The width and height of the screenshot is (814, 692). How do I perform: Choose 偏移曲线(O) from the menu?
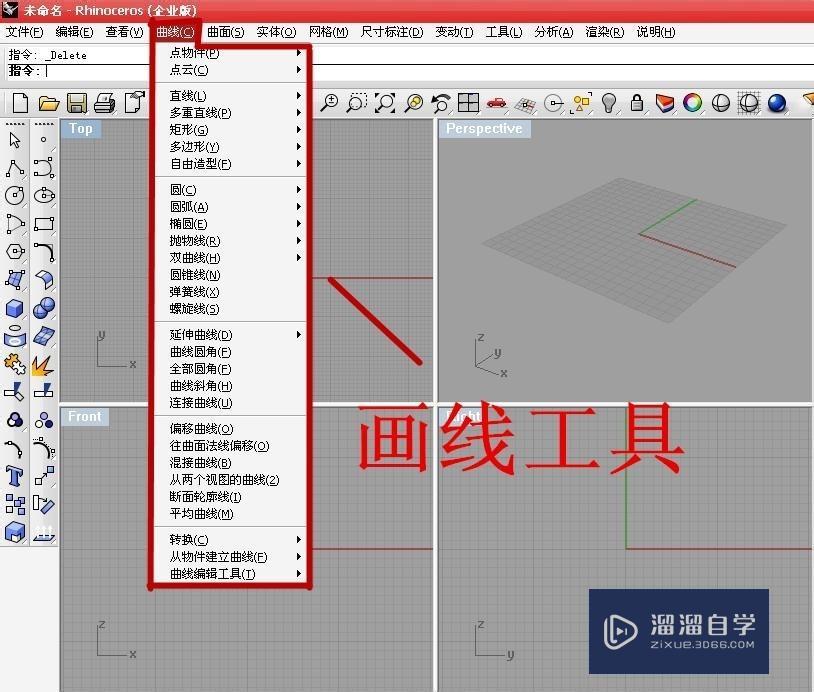coord(230,429)
